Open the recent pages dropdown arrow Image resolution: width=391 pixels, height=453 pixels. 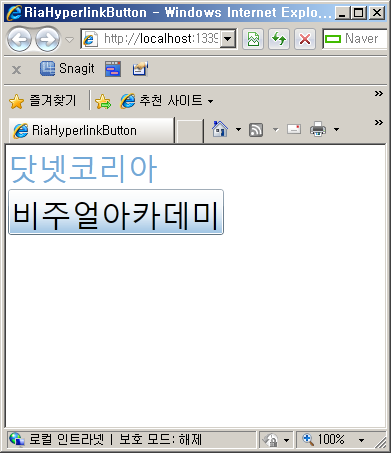coord(69,40)
